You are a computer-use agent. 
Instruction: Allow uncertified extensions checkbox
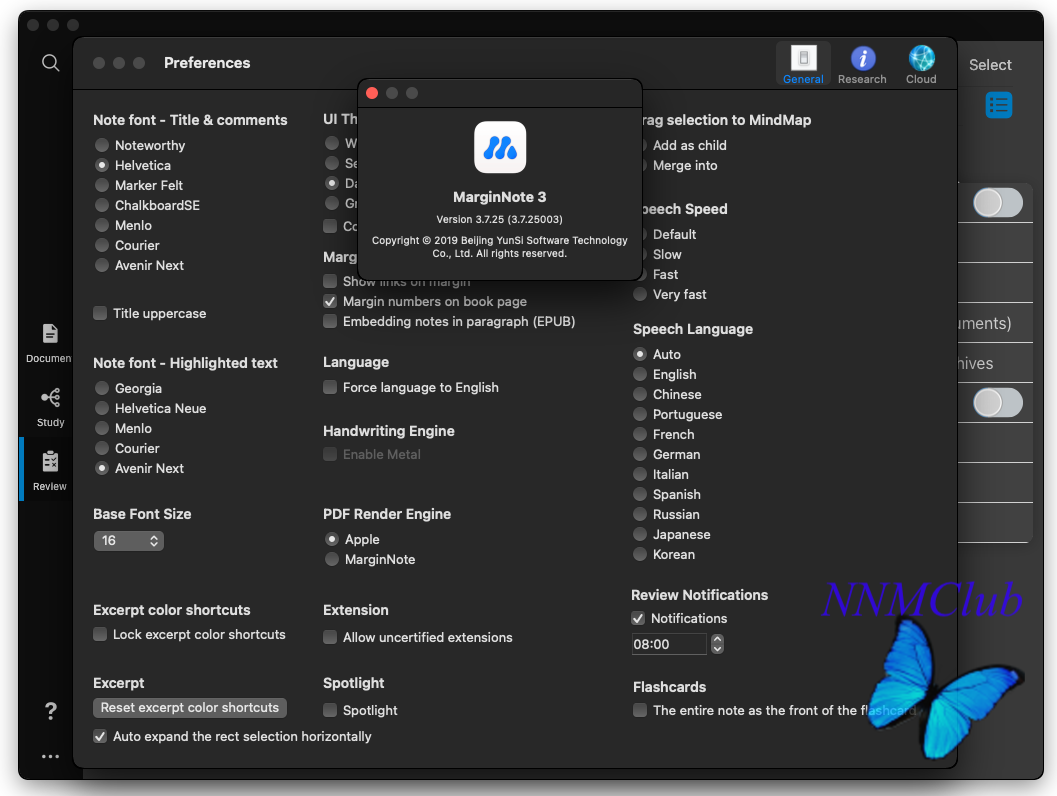[x=330, y=637]
